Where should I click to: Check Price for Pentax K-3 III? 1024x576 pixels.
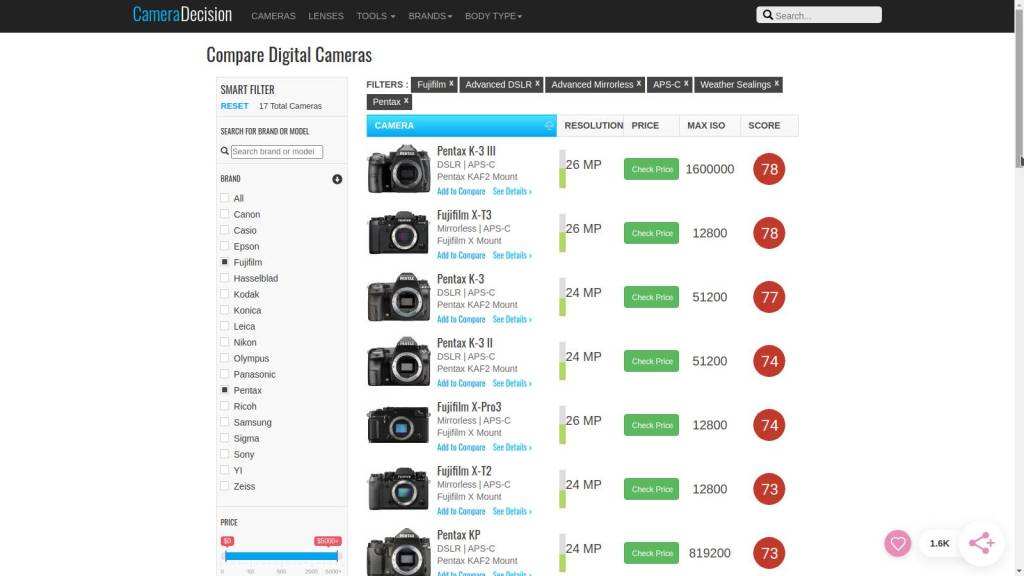[651, 169]
